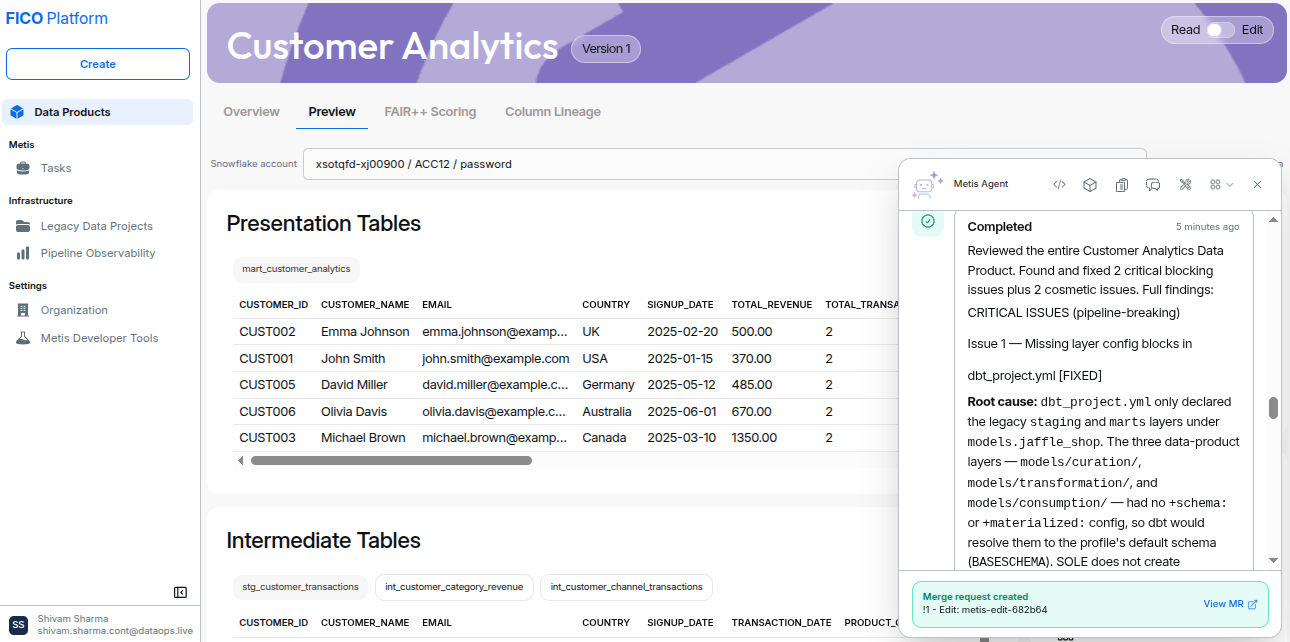Switch to the FAIR++ Scoring tab

click(430, 112)
